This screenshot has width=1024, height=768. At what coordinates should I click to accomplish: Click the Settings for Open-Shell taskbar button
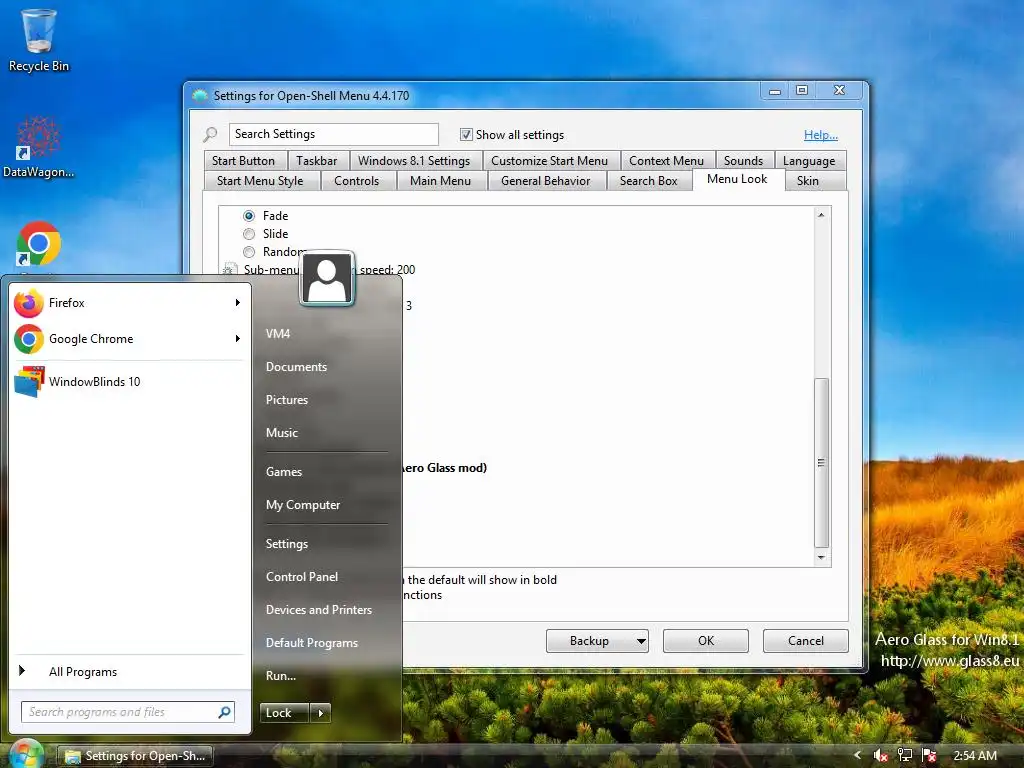coord(136,756)
